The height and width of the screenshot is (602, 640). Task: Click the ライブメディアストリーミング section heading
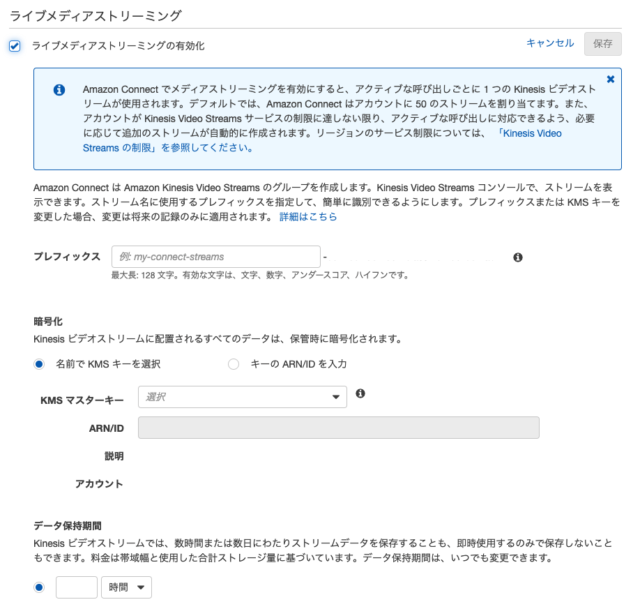pyautogui.click(x=95, y=16)
